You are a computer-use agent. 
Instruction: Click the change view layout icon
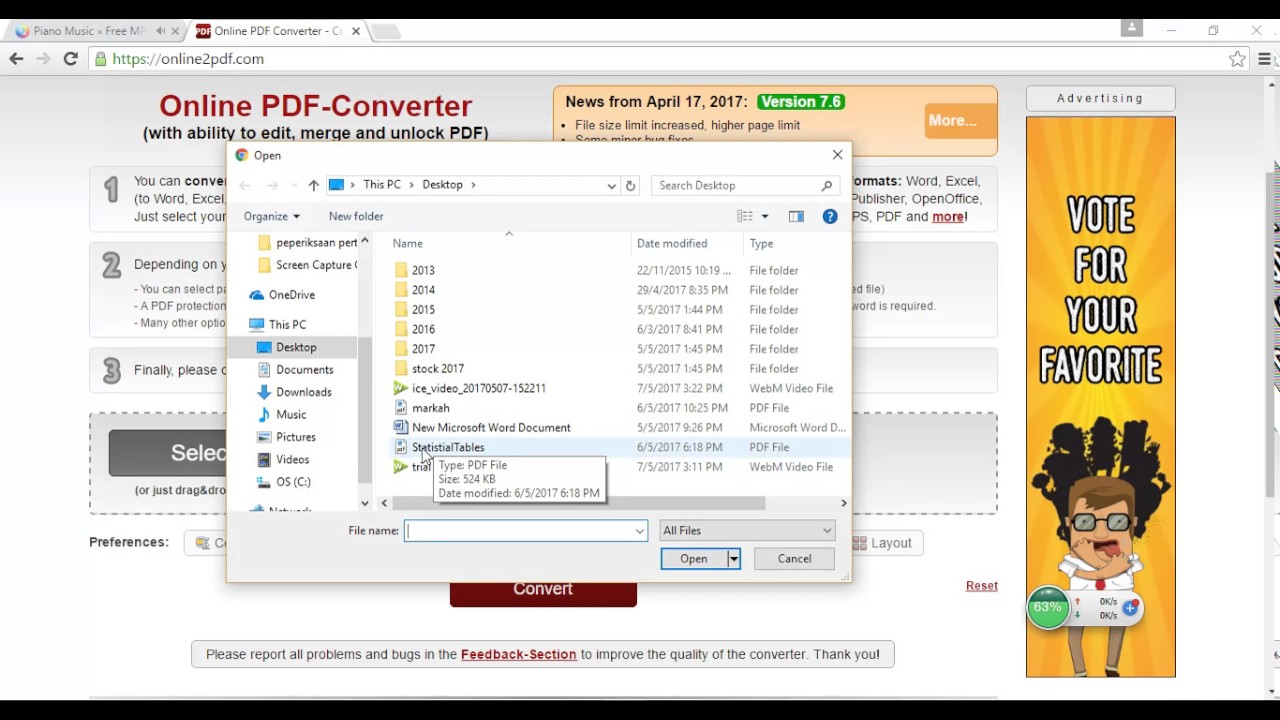(745, 216)
